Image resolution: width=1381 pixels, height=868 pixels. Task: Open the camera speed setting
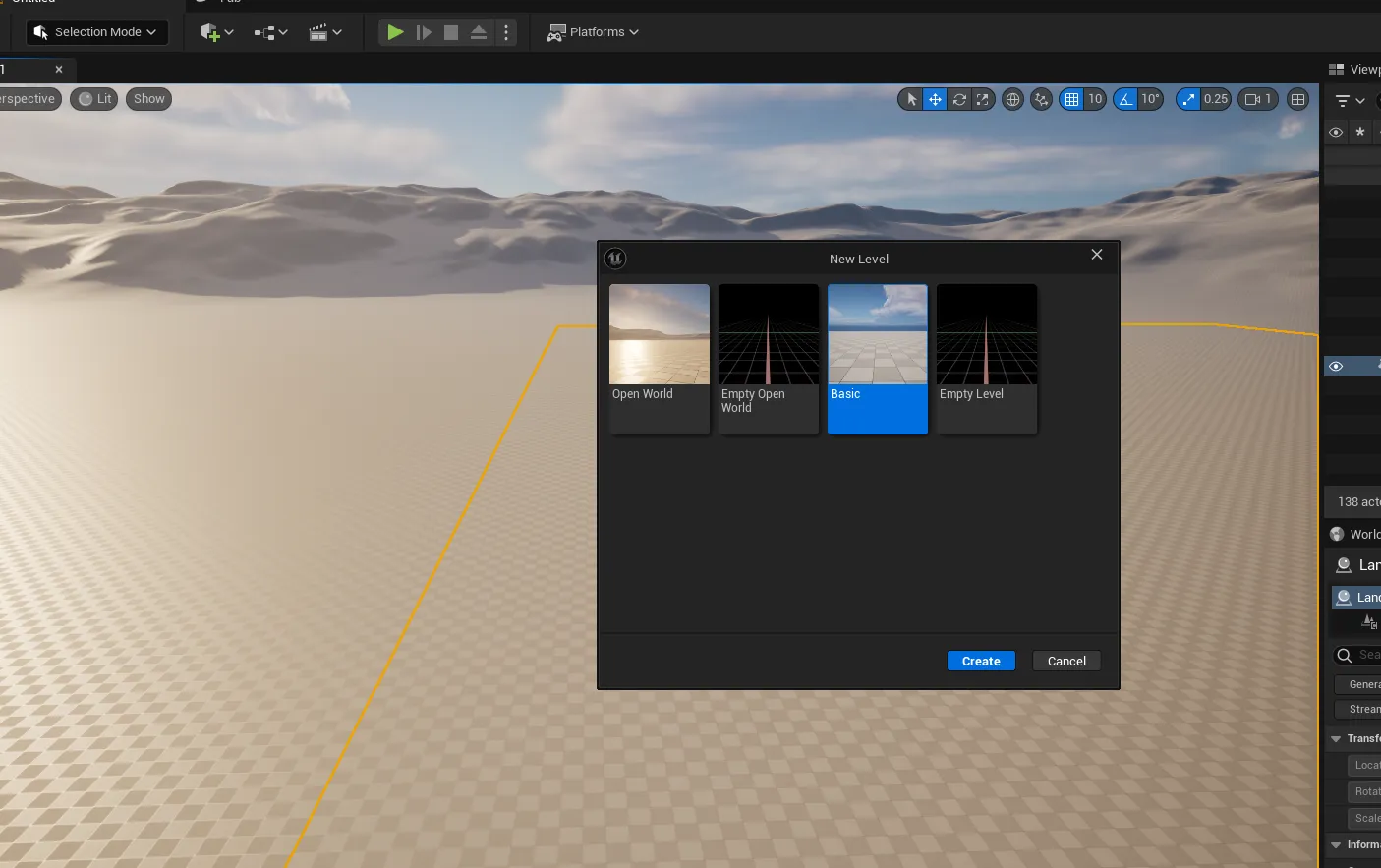click(1257, 99)
